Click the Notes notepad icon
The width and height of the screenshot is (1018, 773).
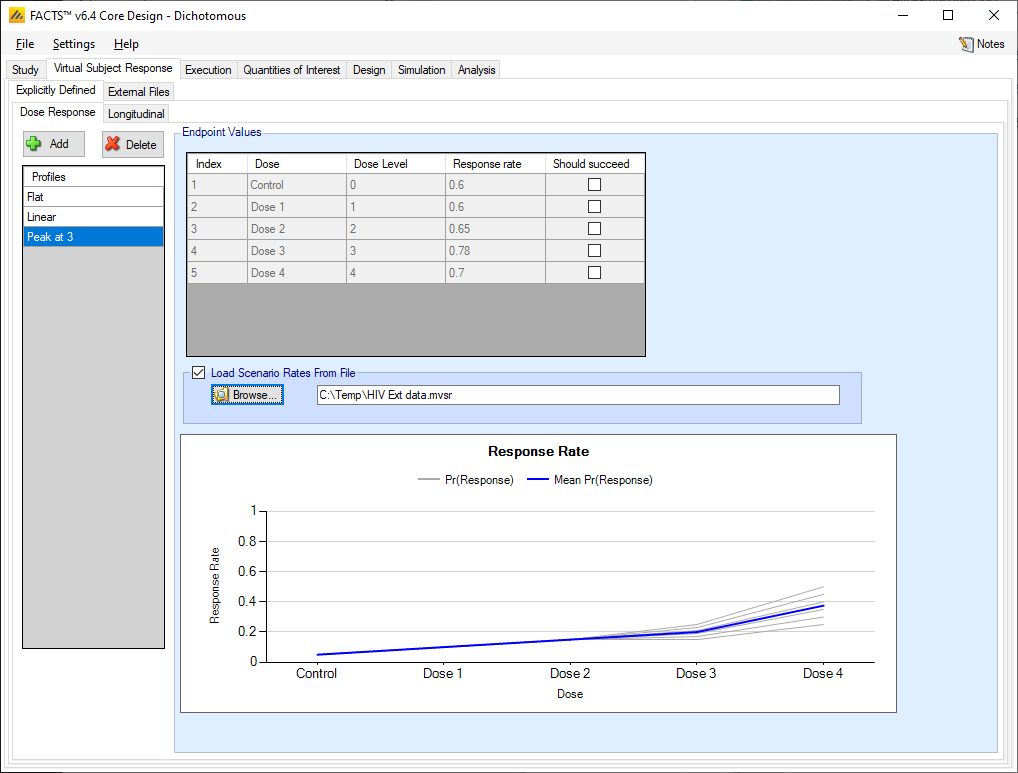[x=965, y=44]
